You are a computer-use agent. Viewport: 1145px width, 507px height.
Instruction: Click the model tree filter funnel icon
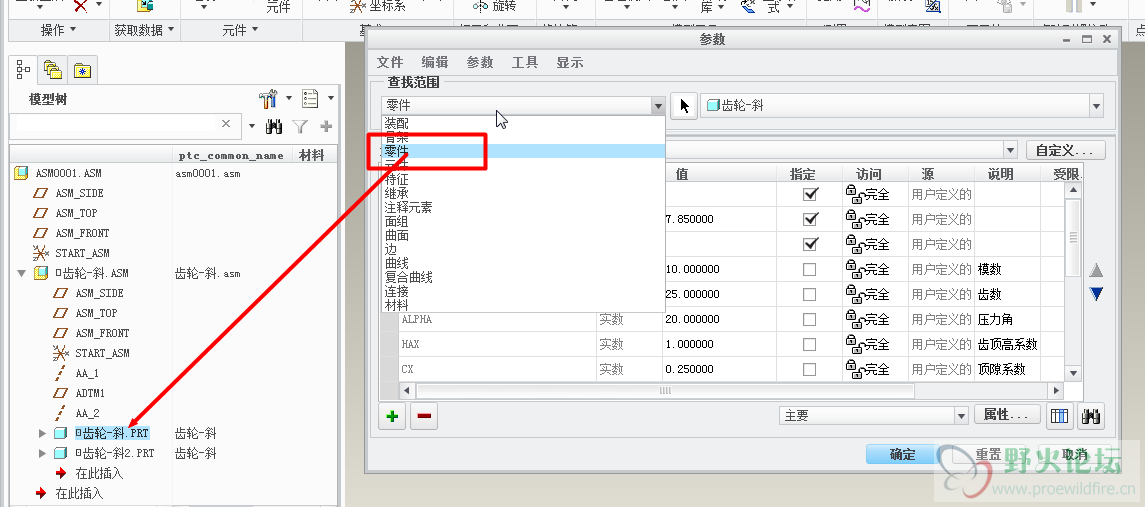tap(300, 126)
